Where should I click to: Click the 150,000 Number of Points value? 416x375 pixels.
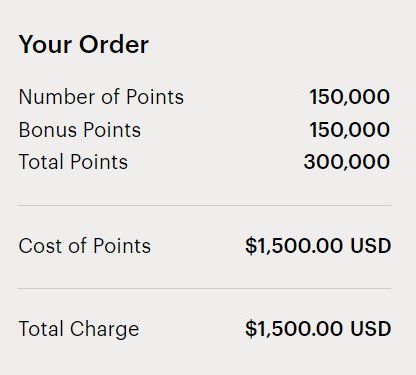click(350, 97)
